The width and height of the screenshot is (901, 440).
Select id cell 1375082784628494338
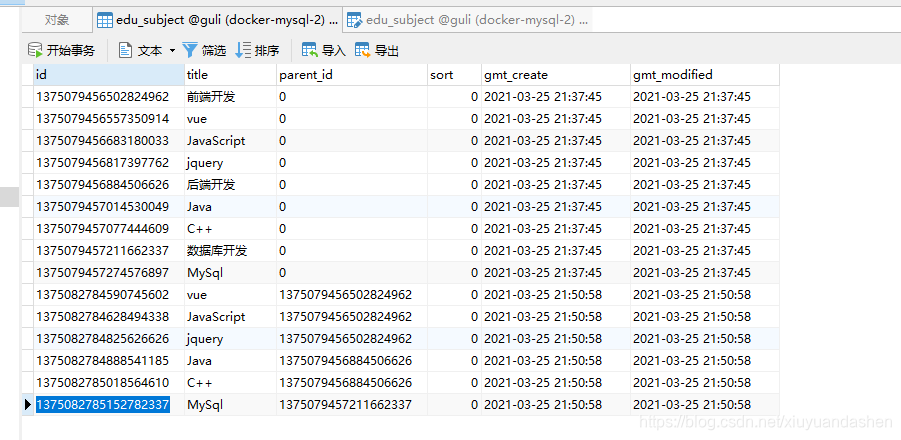click(109, 317)
